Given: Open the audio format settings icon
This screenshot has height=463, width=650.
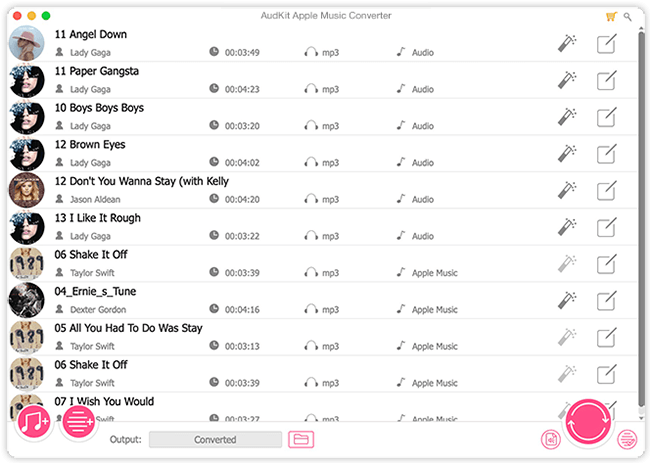Looking at the screenshot, I should (x=551, y=439).
